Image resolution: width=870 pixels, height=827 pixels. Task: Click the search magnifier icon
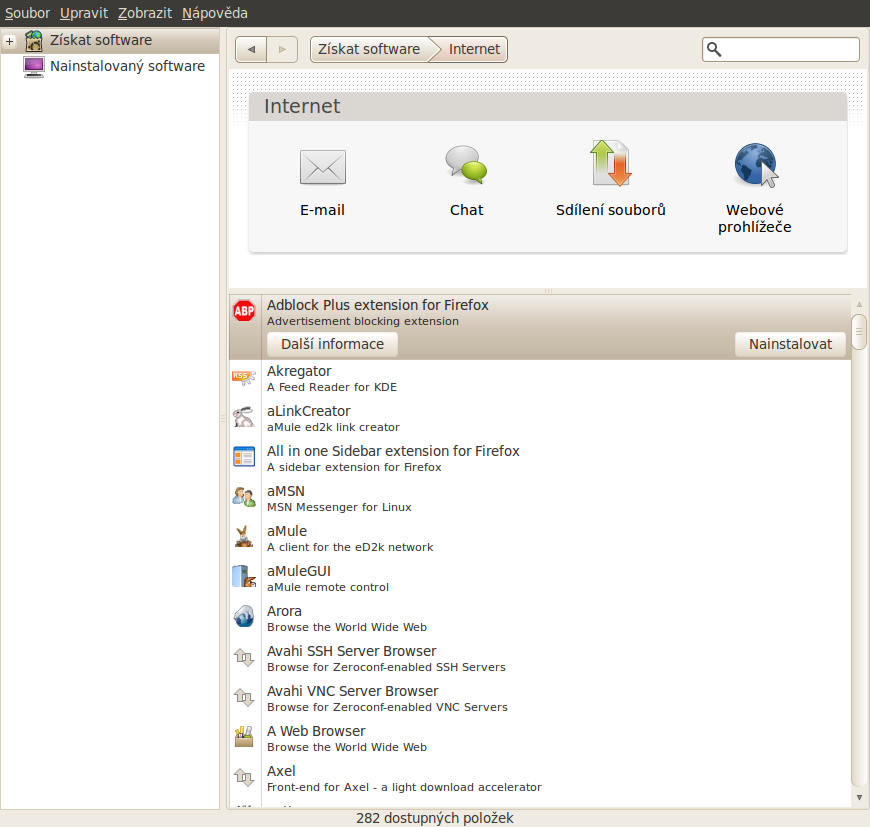714,49
